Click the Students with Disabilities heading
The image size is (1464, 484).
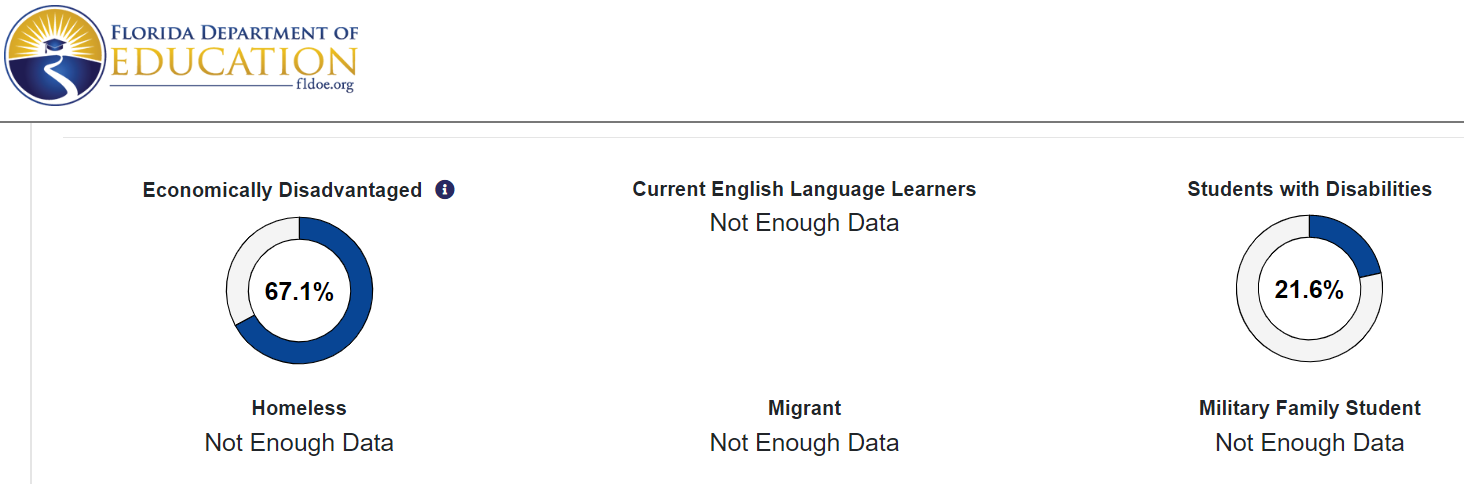click(x=1309, y=189)
